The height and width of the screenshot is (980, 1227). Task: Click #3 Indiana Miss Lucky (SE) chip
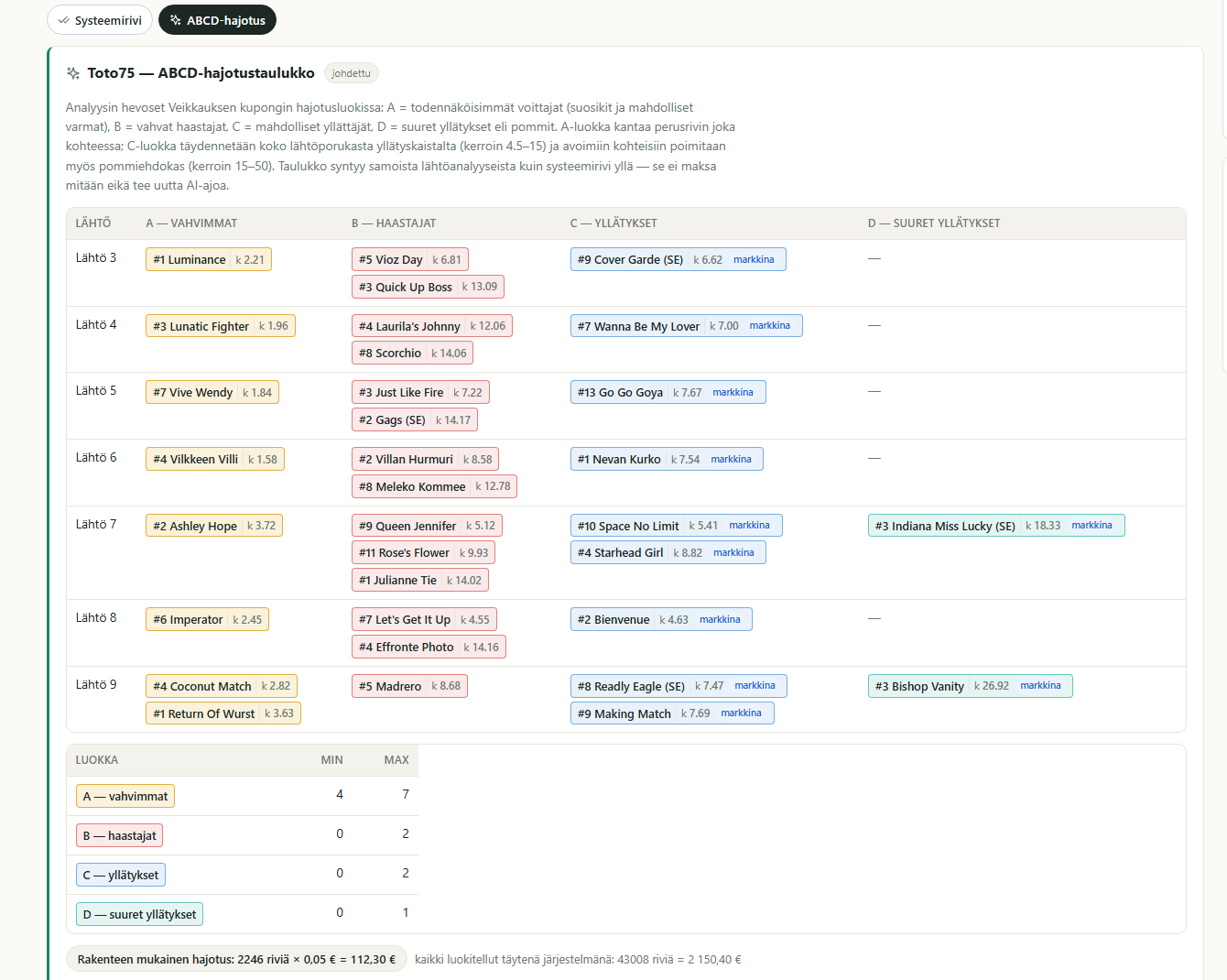point(996,526)
